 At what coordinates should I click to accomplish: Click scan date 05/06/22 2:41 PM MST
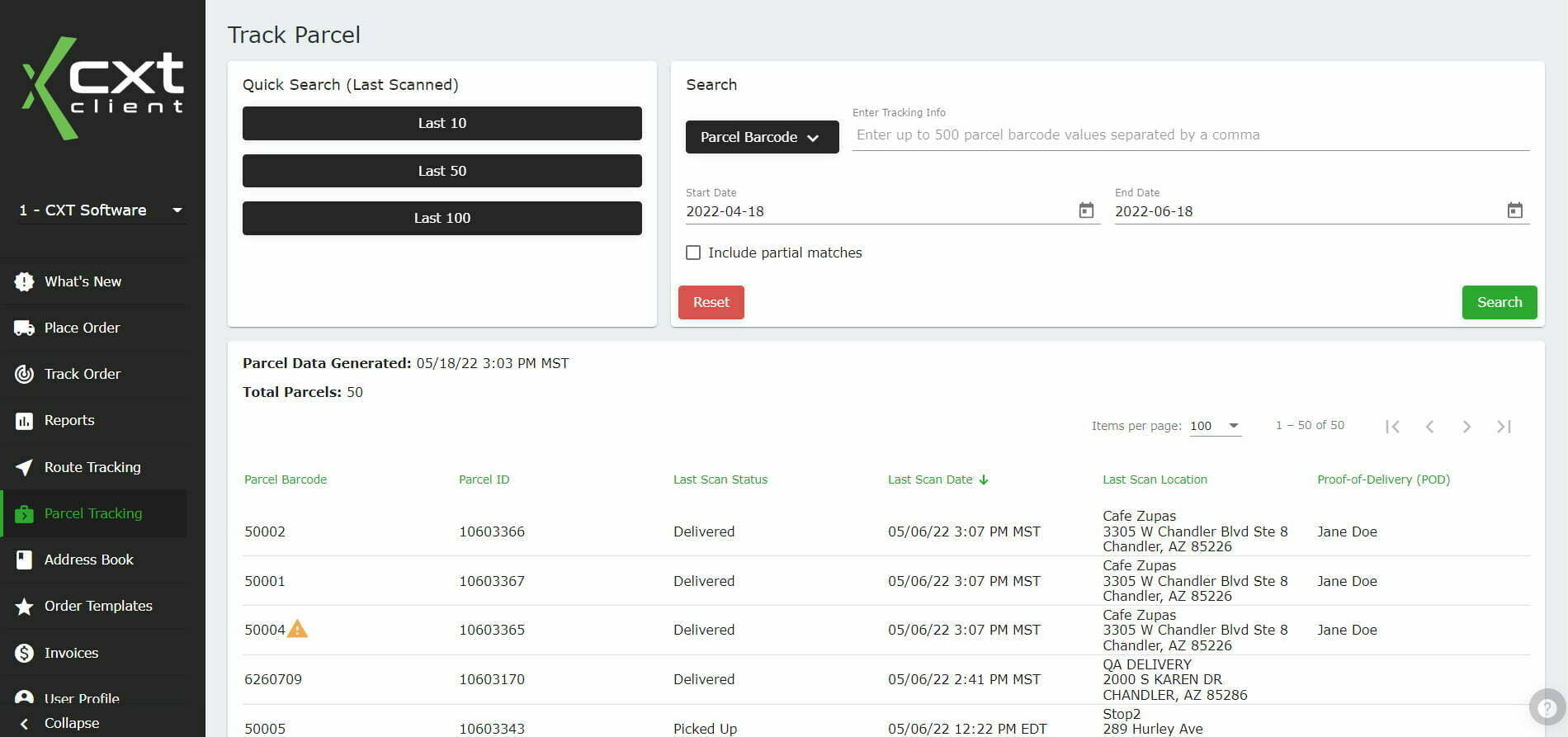tap(964, 679)
